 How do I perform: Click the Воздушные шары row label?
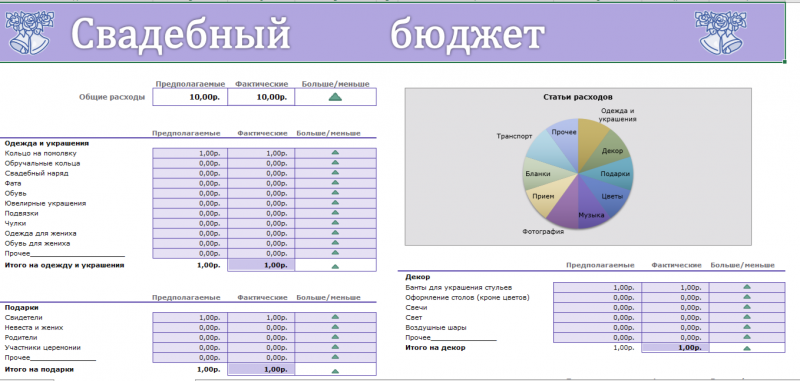tap(436, 327)
